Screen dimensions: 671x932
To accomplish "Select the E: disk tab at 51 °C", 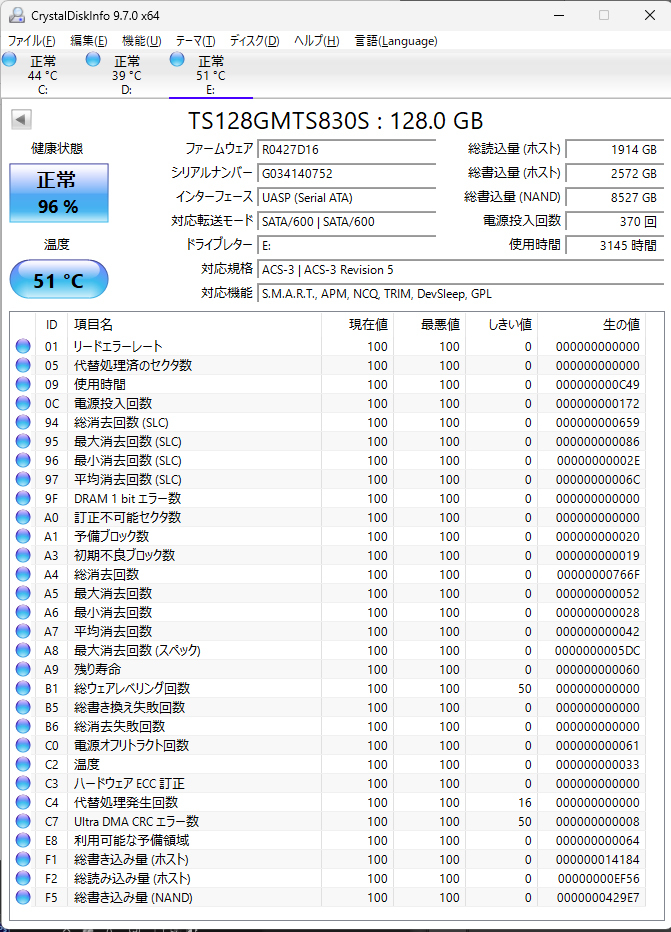I will (211, 75).
